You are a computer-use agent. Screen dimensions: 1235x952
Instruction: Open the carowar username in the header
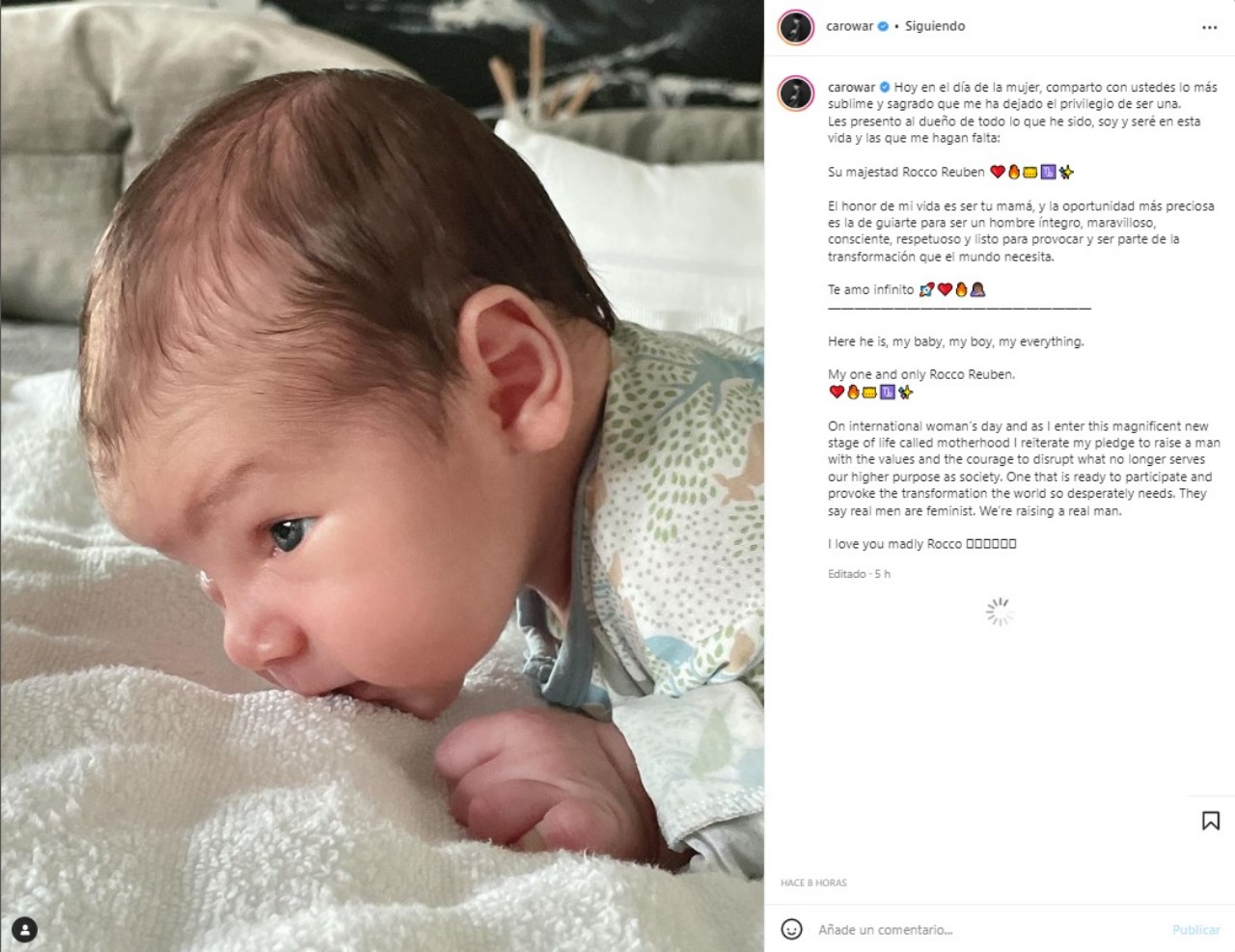coord(850,26)
